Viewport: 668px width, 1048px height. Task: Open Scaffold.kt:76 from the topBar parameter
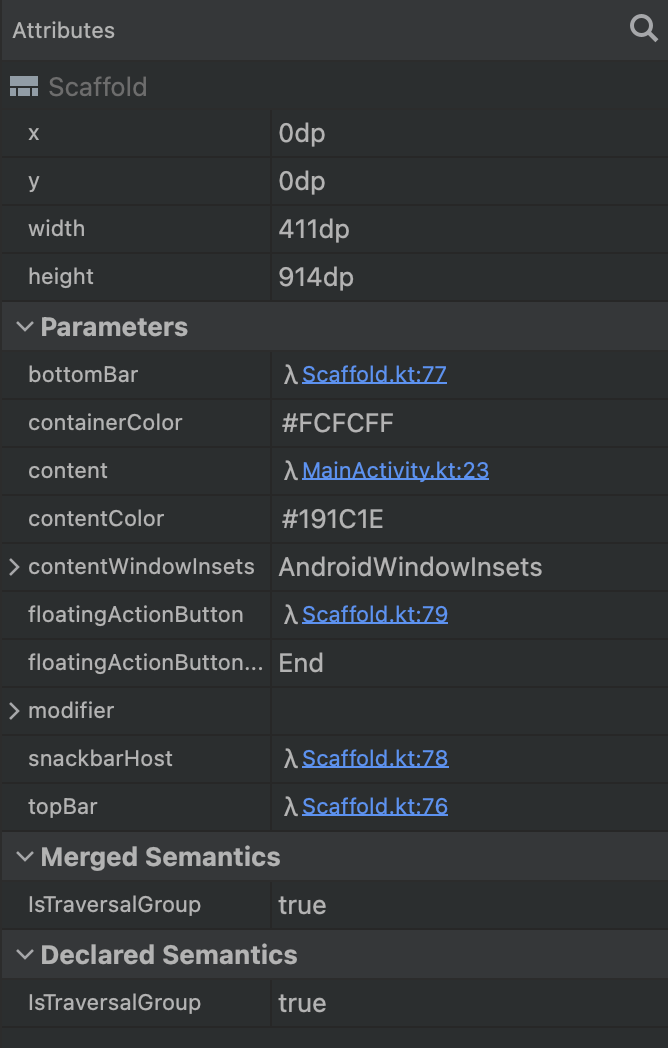(x=374, y=806)
